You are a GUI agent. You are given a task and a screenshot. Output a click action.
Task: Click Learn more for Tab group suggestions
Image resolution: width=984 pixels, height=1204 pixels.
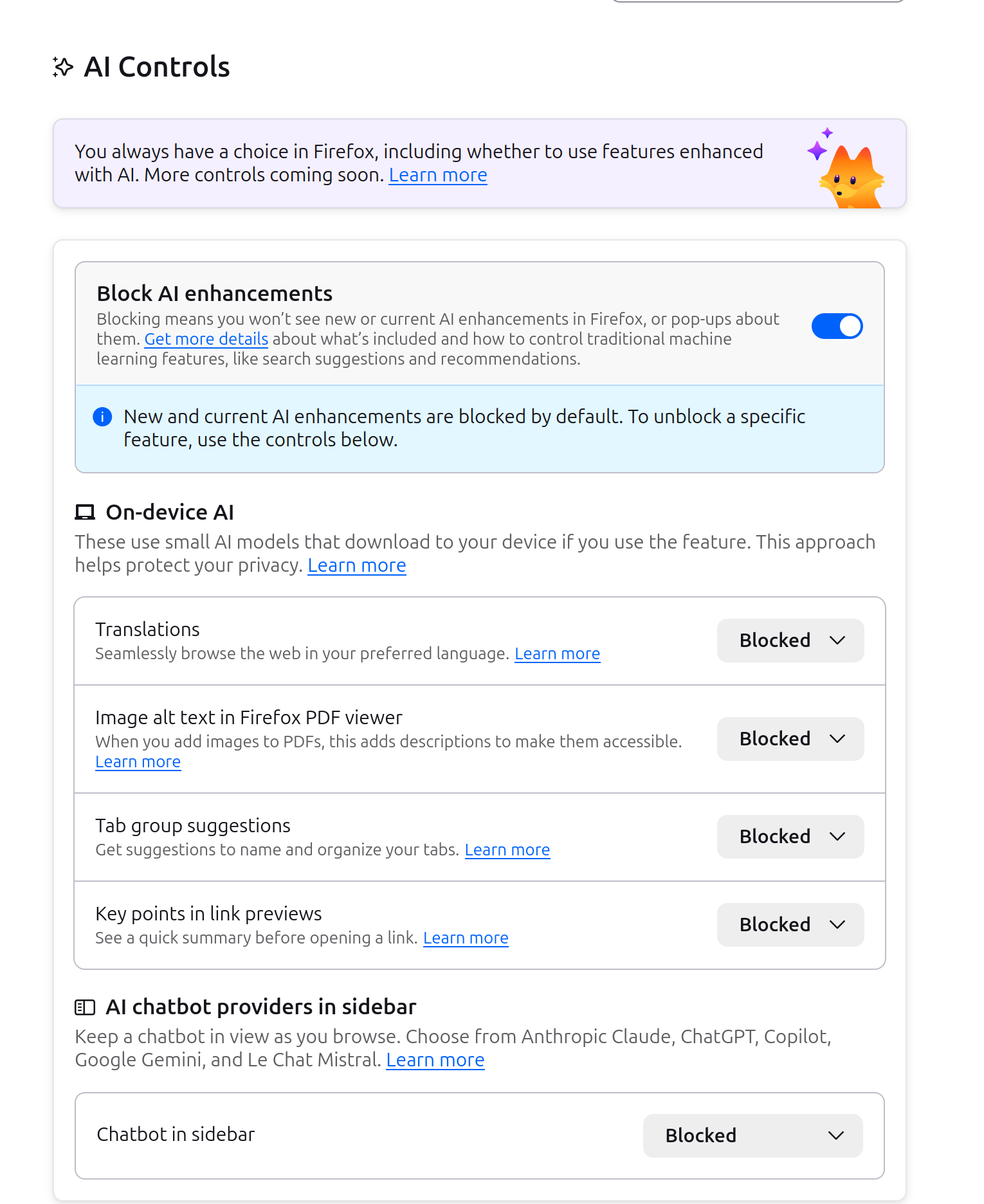507,849
